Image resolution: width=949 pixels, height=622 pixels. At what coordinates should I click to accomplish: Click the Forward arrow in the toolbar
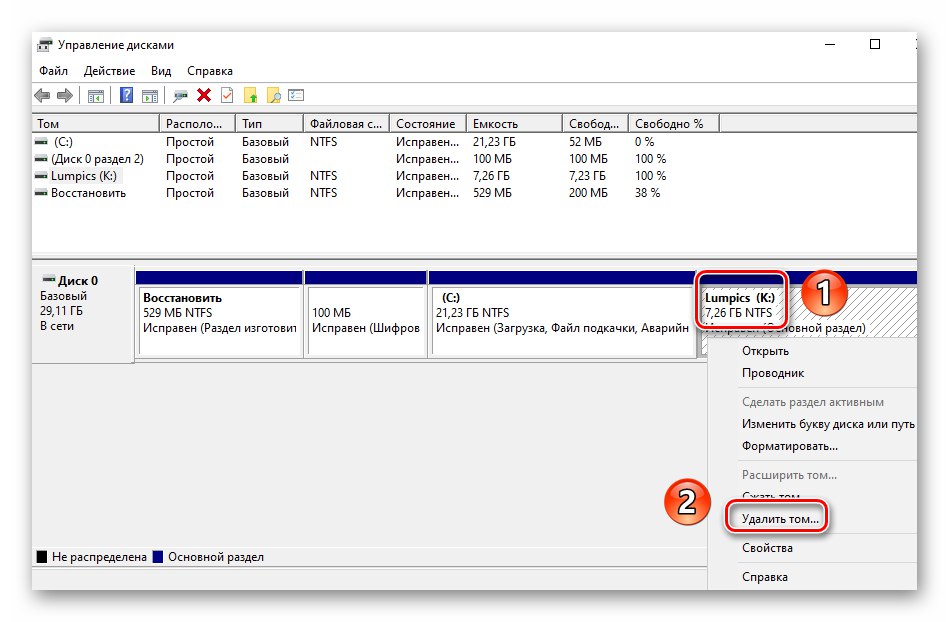[65, 96]
